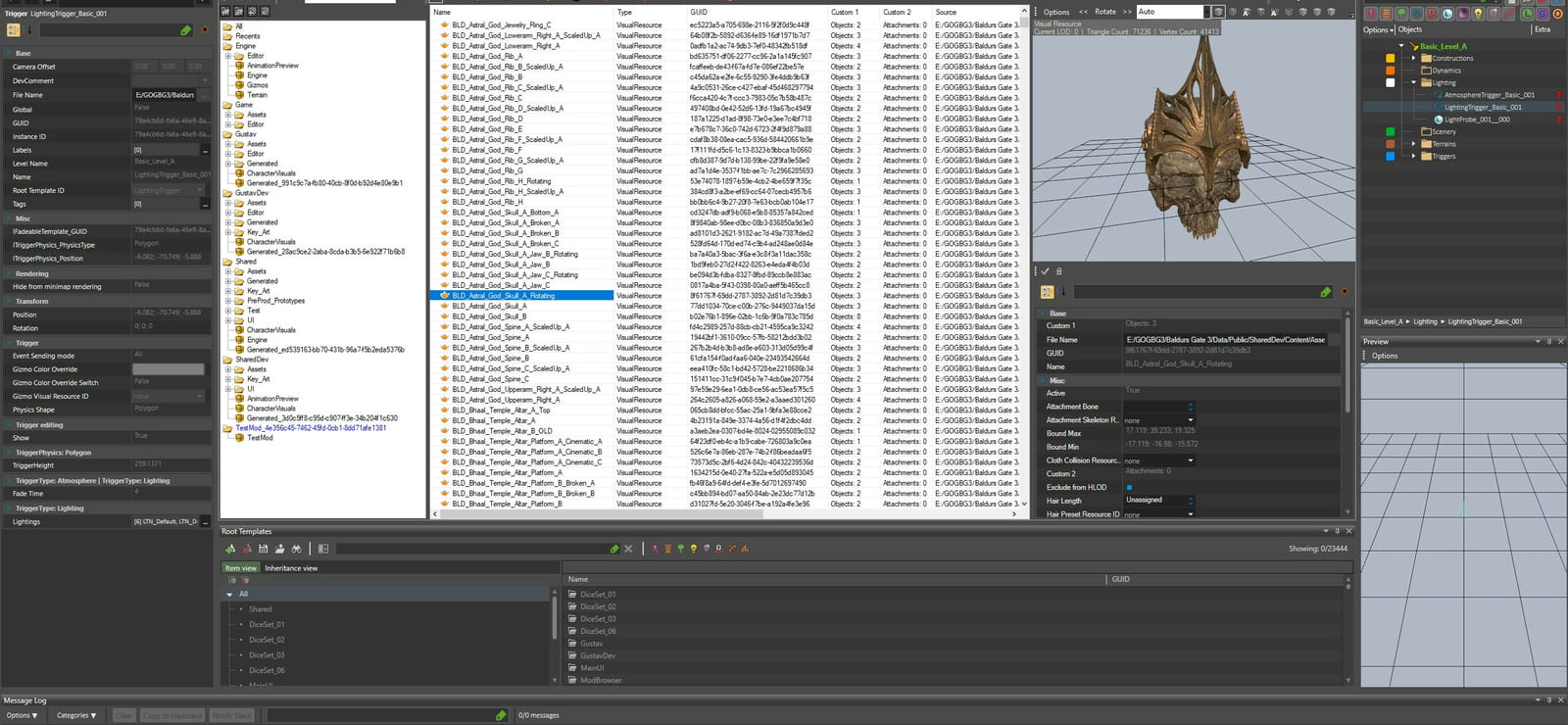Click the calendar icon in Root Templates toolbar

pos(263,549)
